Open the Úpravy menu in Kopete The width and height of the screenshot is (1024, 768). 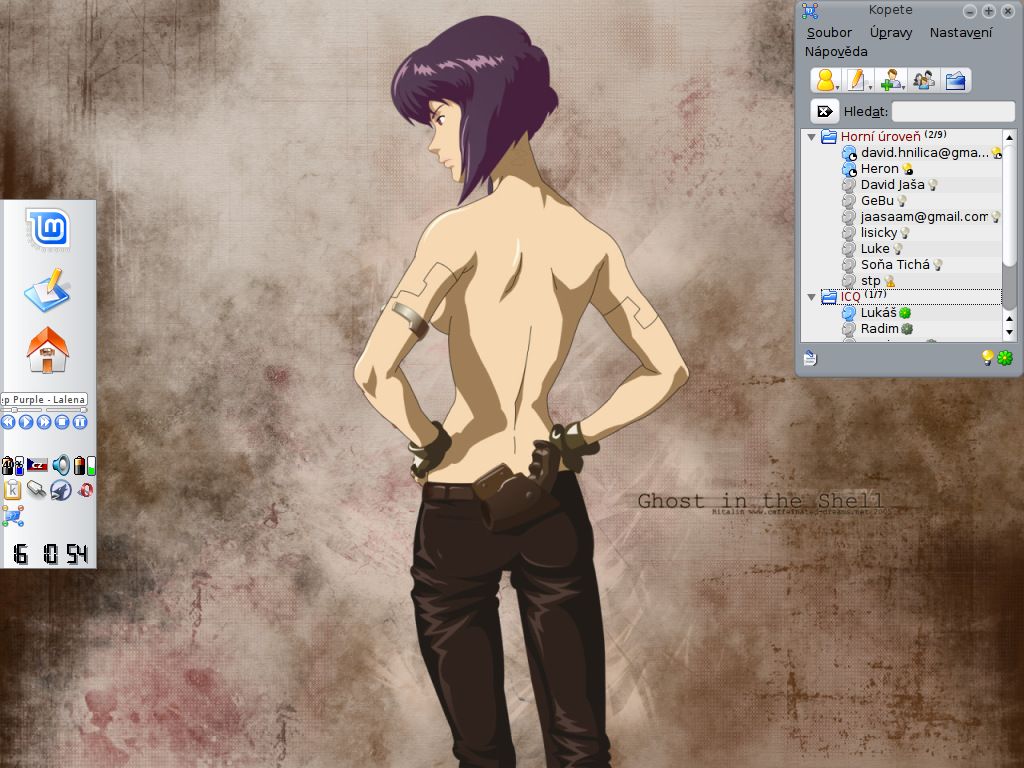pyautogui.click(x=891, y=33)
